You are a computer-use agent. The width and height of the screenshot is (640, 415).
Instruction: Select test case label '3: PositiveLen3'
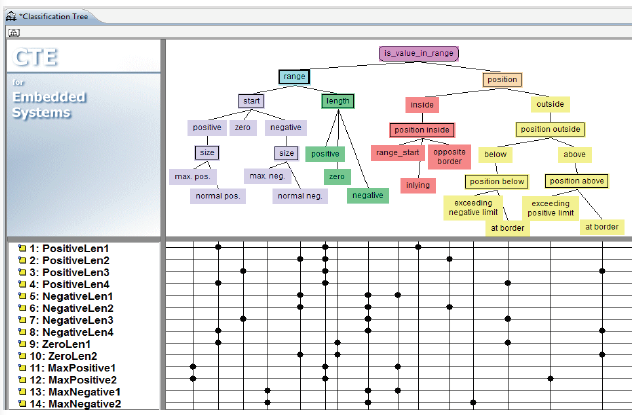(x=69, y=272)
